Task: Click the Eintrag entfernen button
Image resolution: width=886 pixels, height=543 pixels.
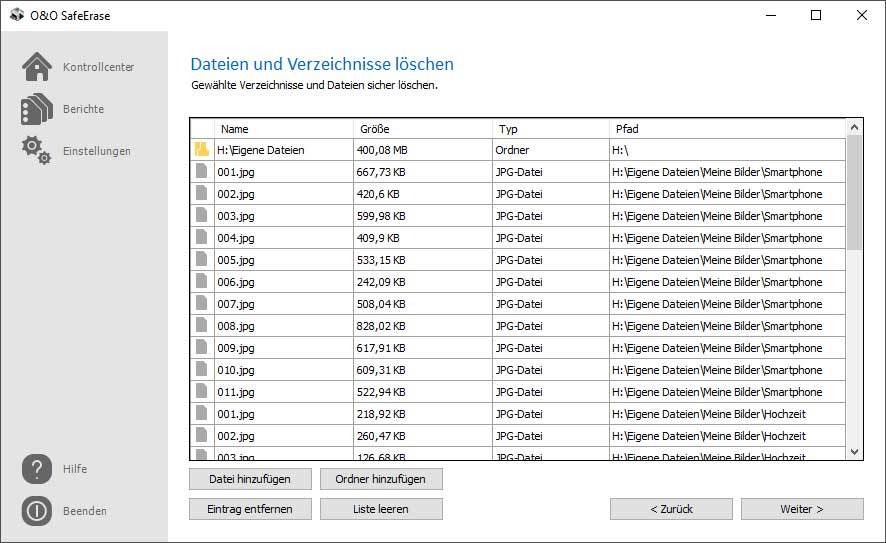Action: tap(250, 509)
